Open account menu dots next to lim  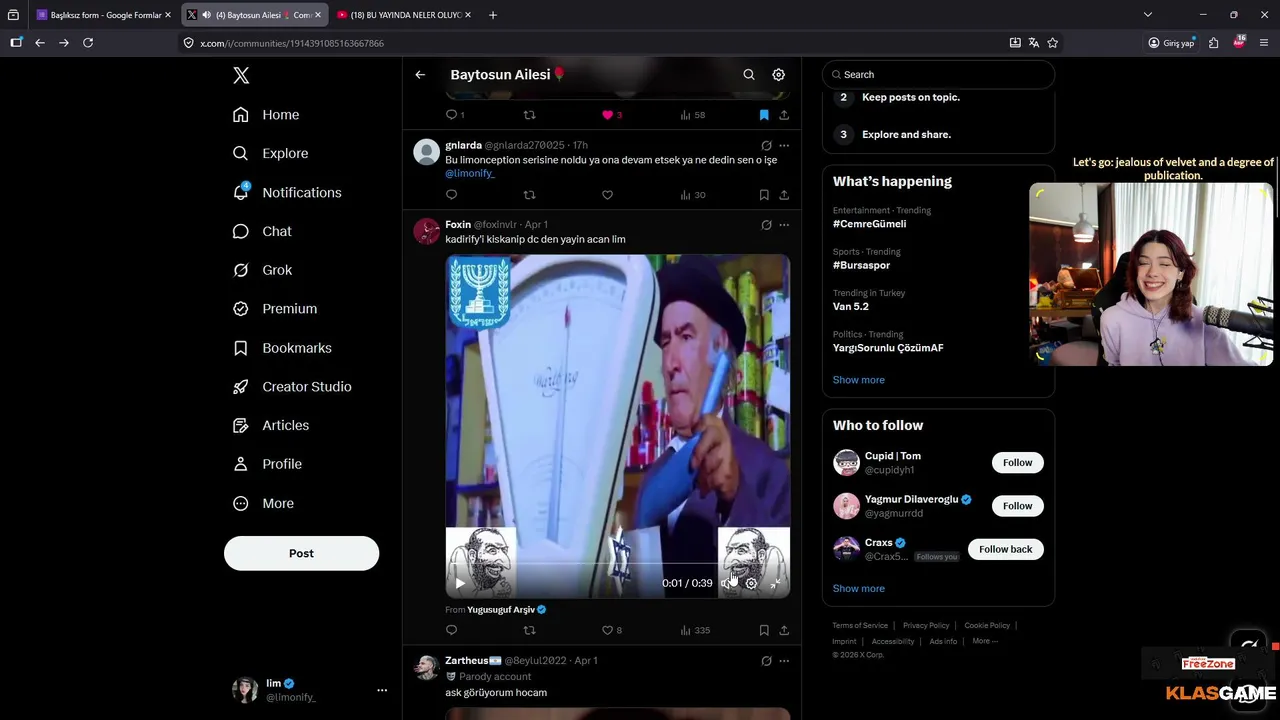click(382, 690)
